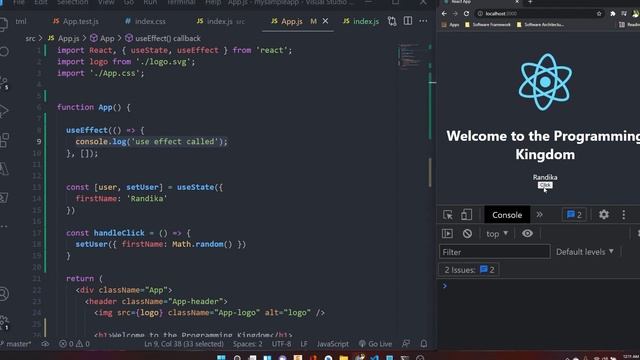The image size is (640, 360).
Task: Click the Go Live server button
Action: point(375,344)
